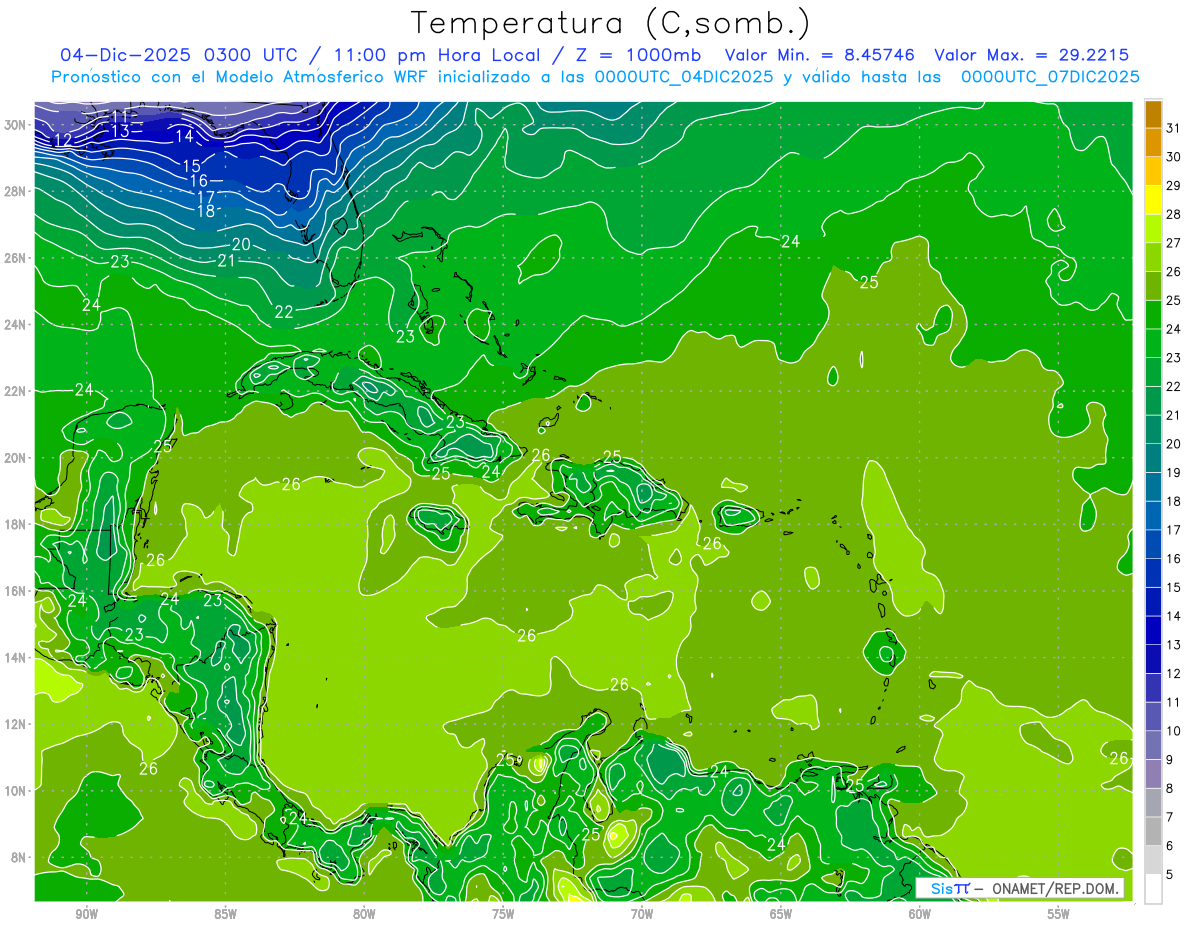Click the color scale label "19"
The image size is (1200, 927).
pyautogui.click(x=1174, y=473)
